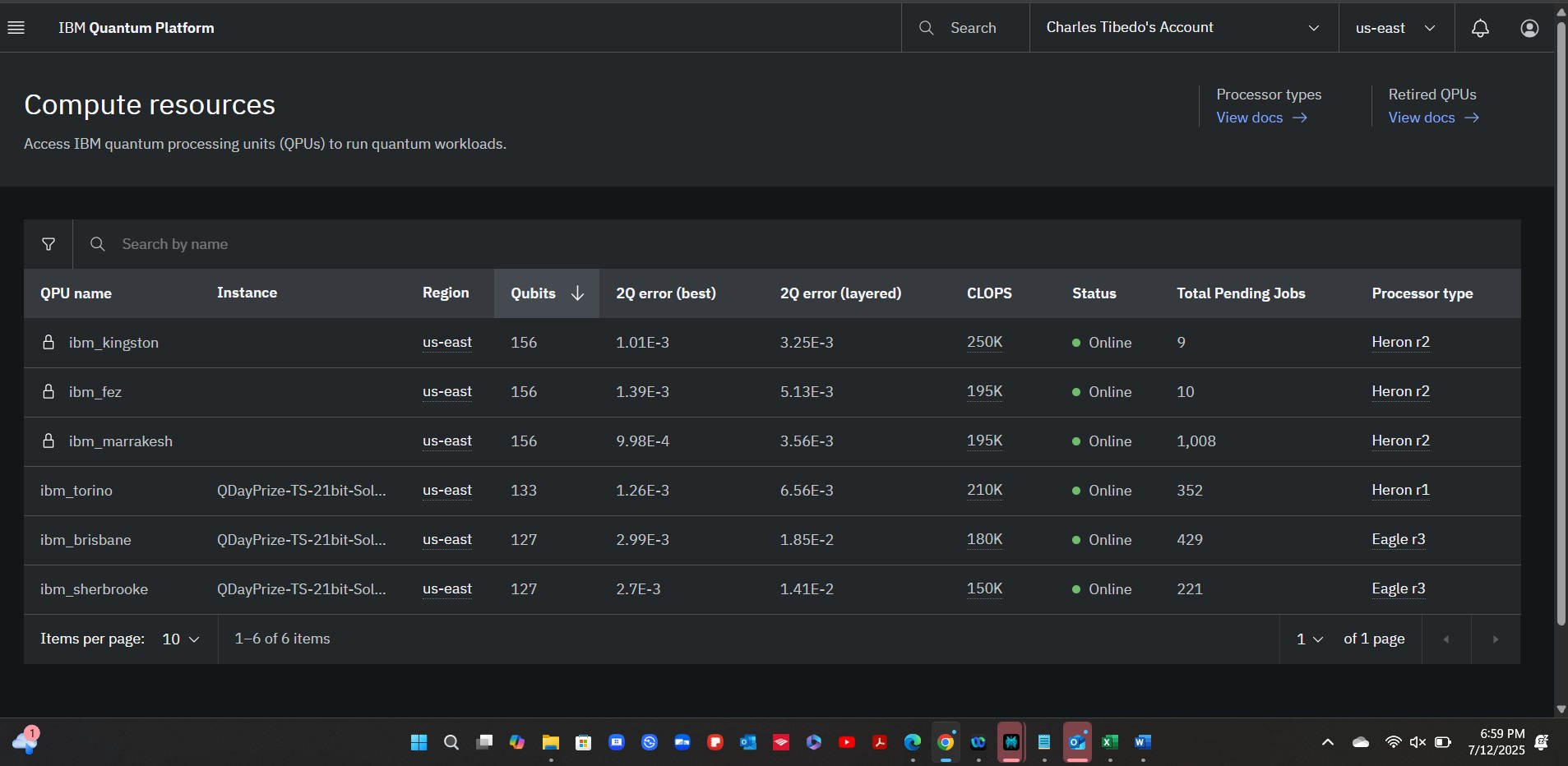Open the weather widget in the taskbar corner
Screen dimensions: 1568x766
point(25,741)
